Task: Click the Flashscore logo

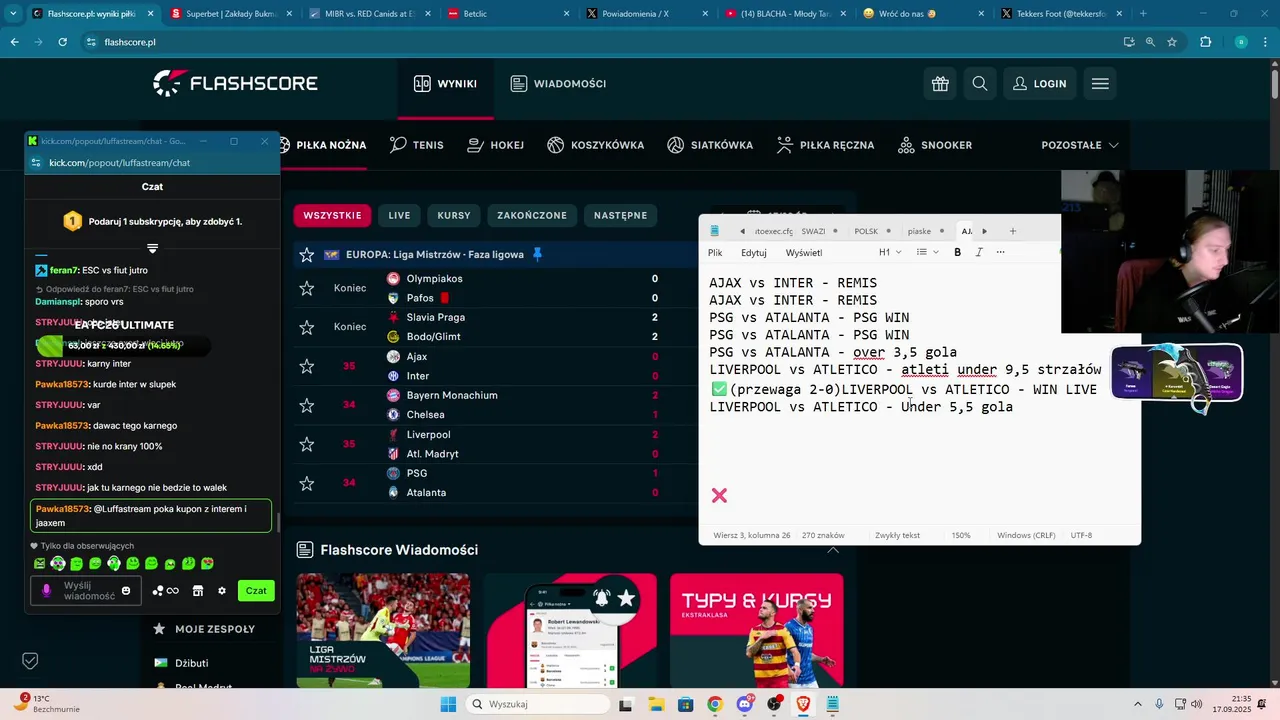Action: pos(235,84)
